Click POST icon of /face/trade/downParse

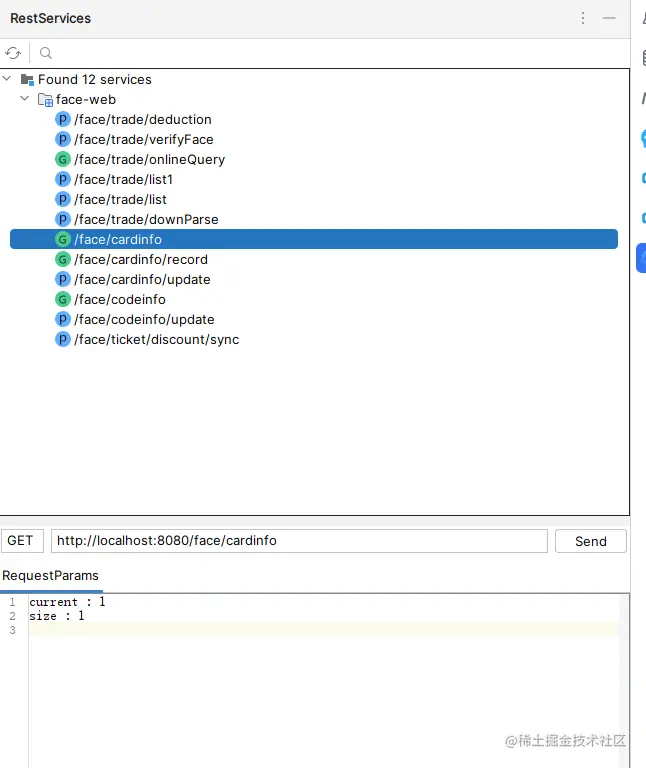[62, 219]
